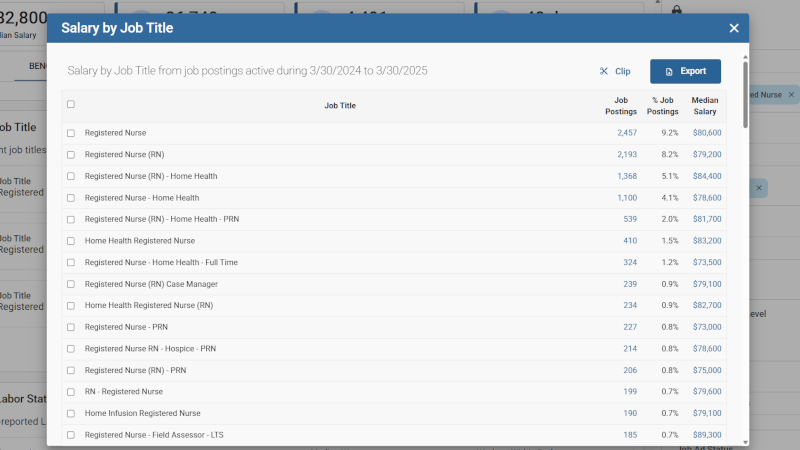
Task: Click the 9.2% job postings cell
Action: pyautogui.click(x=670, y=133)
